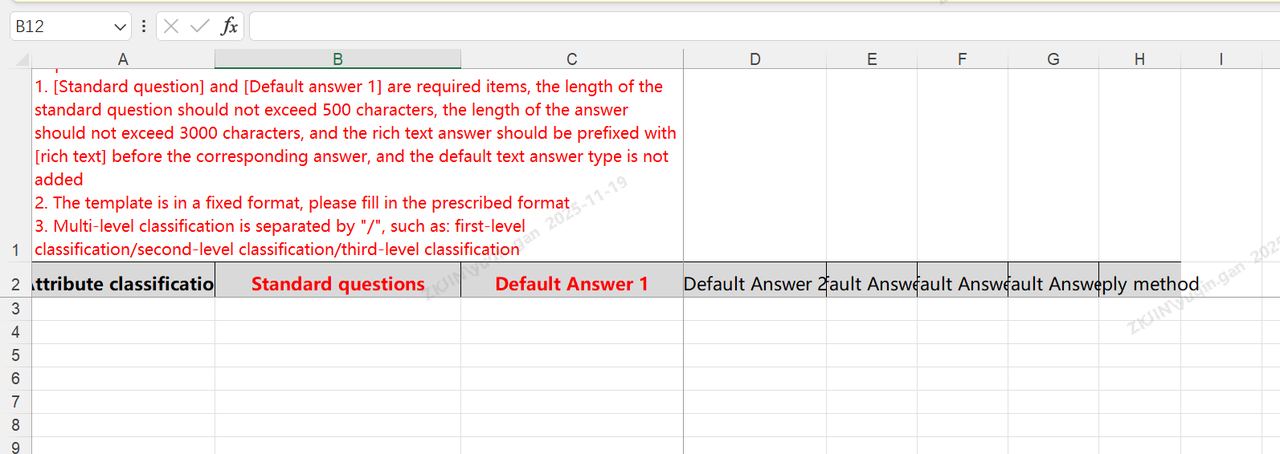Select column B by its header

pos(337,60)
